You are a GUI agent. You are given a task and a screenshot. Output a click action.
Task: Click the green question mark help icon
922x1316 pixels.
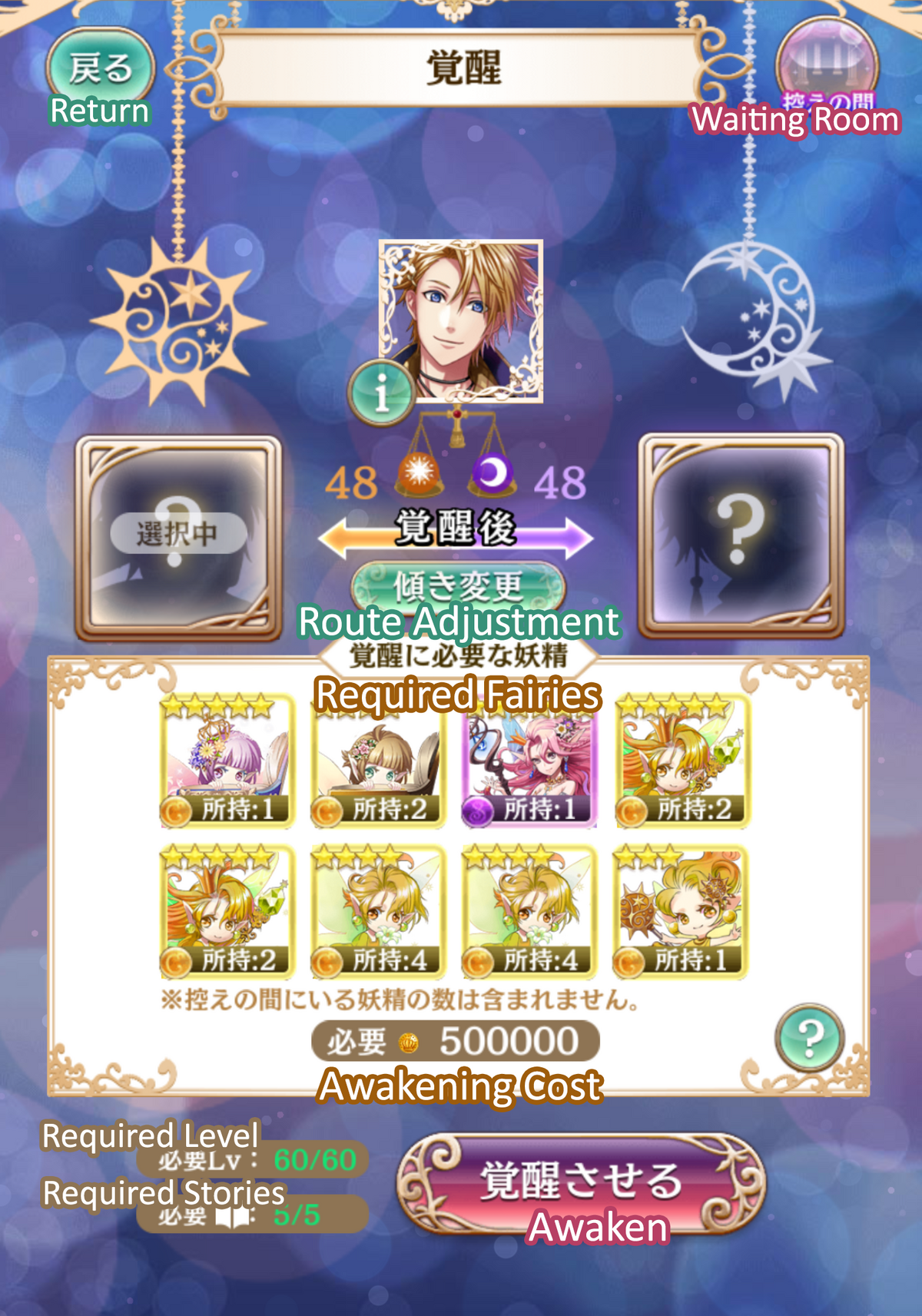810,1038
